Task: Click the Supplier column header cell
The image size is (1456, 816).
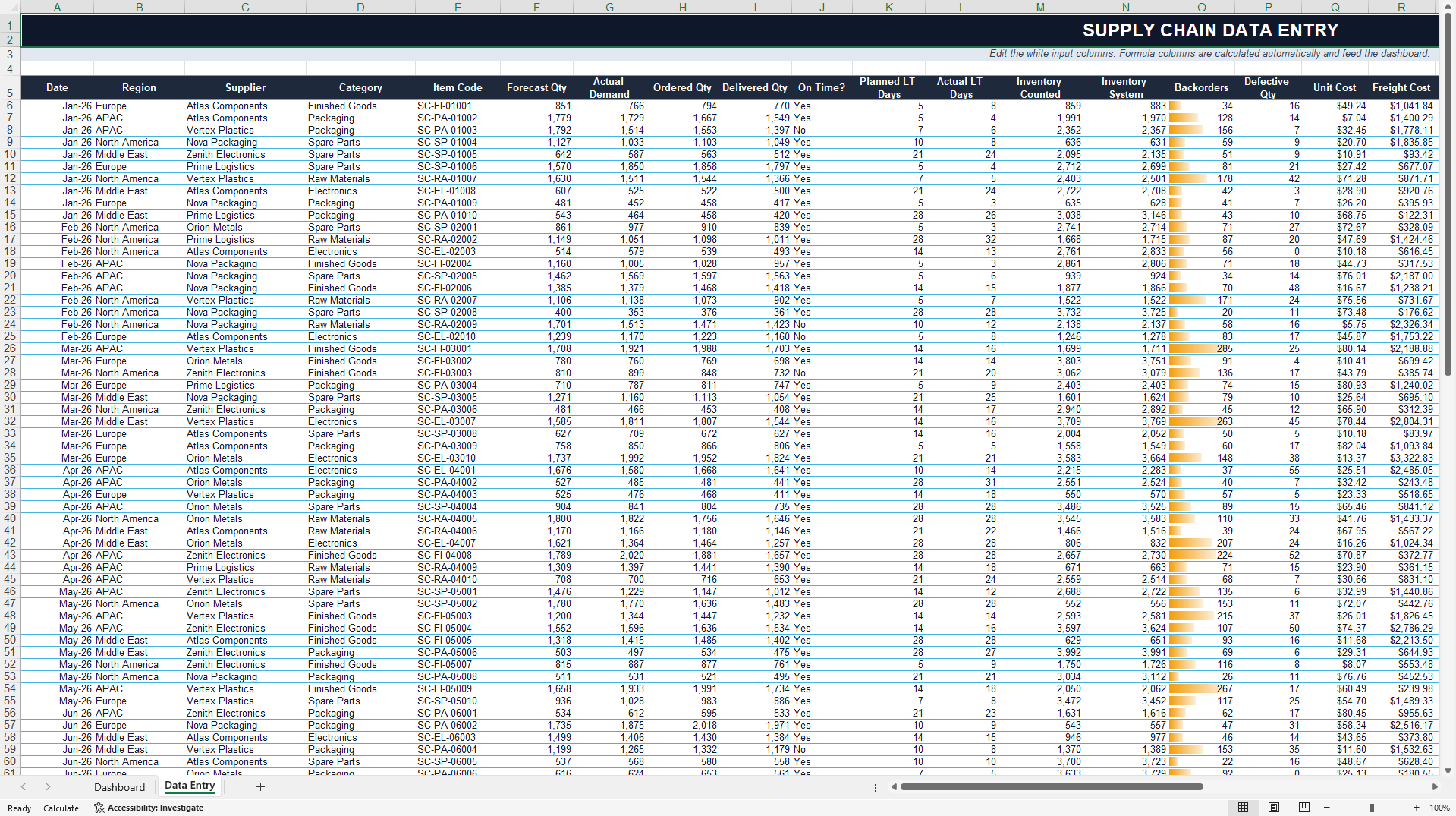Action: (245, 87)
